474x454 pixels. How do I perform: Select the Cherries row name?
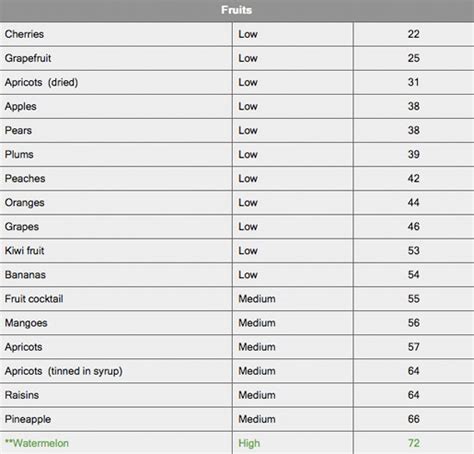pos(24,34)
